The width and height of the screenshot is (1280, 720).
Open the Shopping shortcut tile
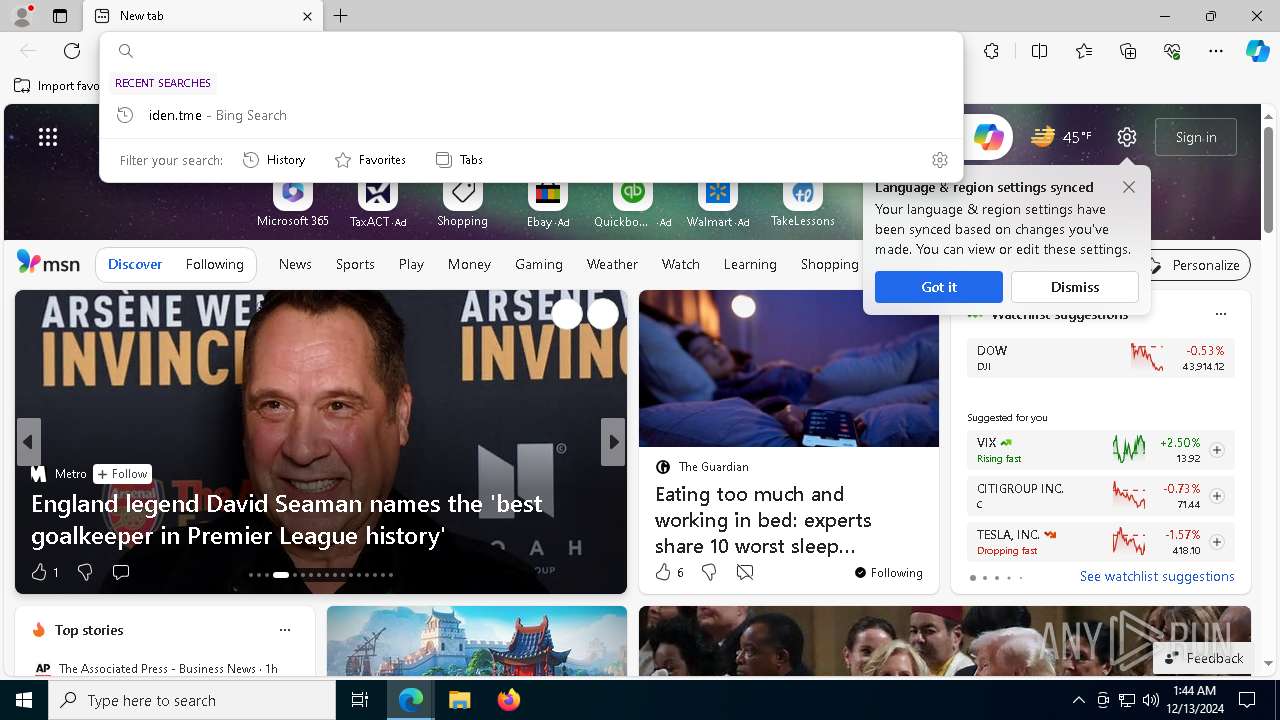click(462, 204)
